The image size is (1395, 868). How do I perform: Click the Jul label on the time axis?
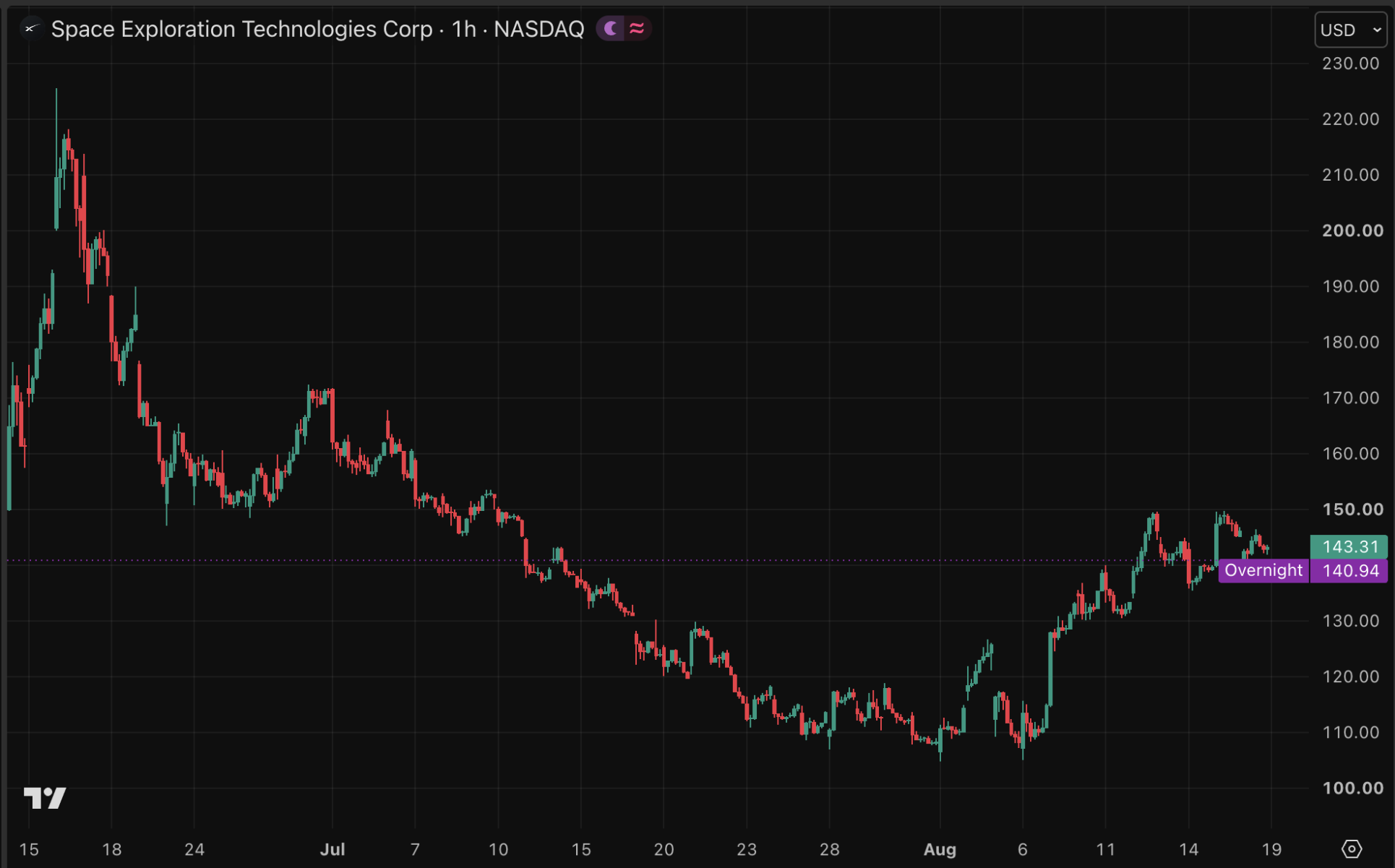coord(332,849)
